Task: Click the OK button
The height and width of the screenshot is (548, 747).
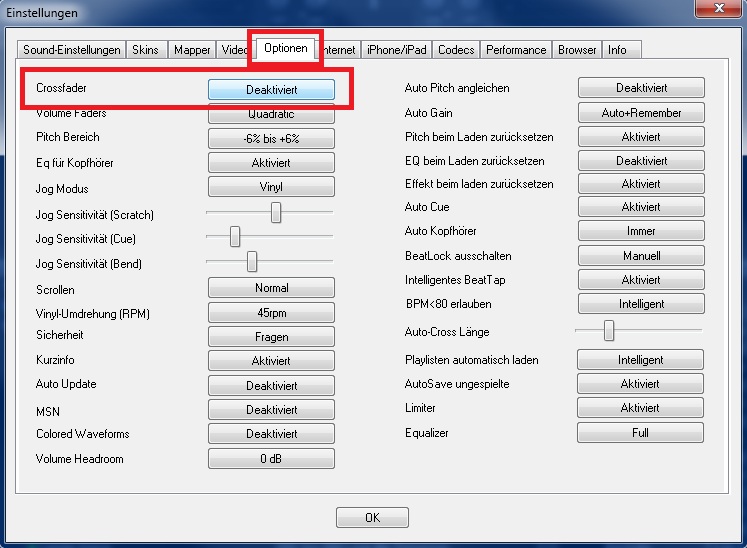Action: point(372,518)
